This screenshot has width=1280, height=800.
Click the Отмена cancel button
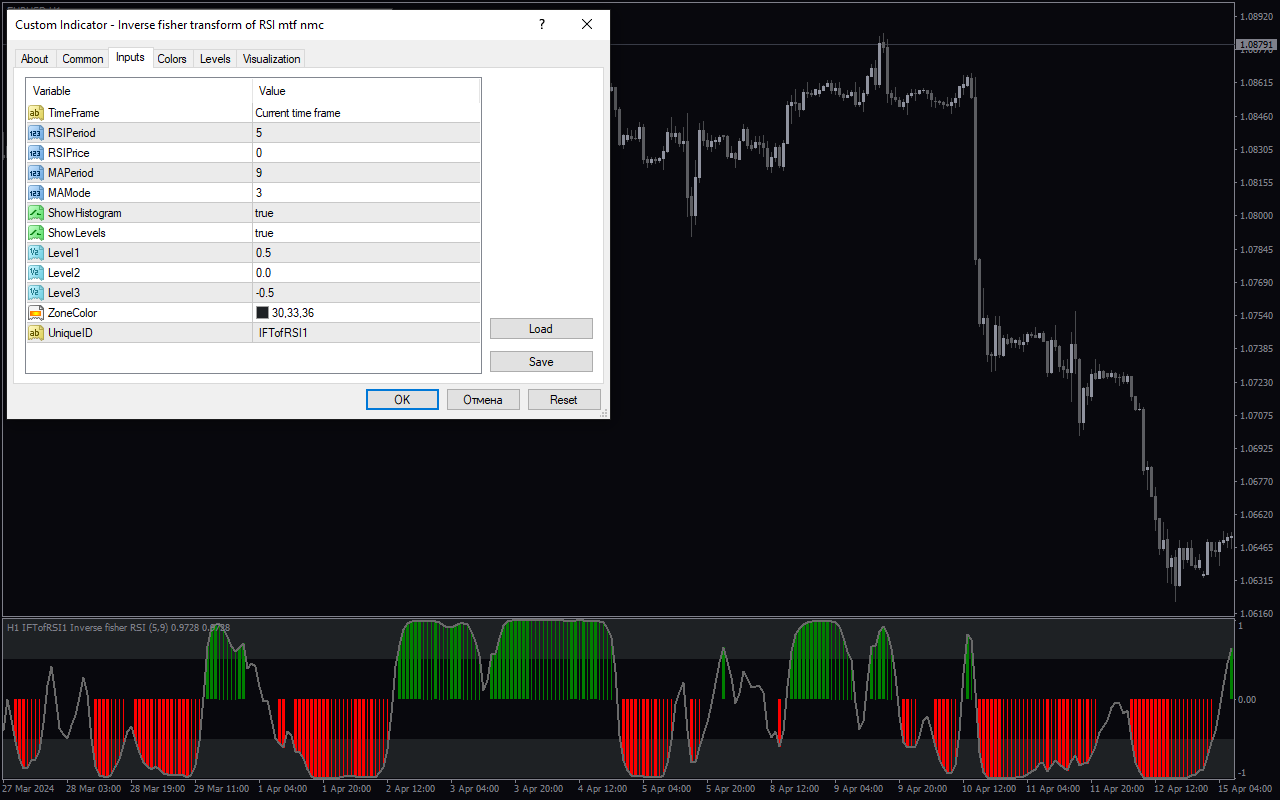pyautogui.click(x=483, y=400)
